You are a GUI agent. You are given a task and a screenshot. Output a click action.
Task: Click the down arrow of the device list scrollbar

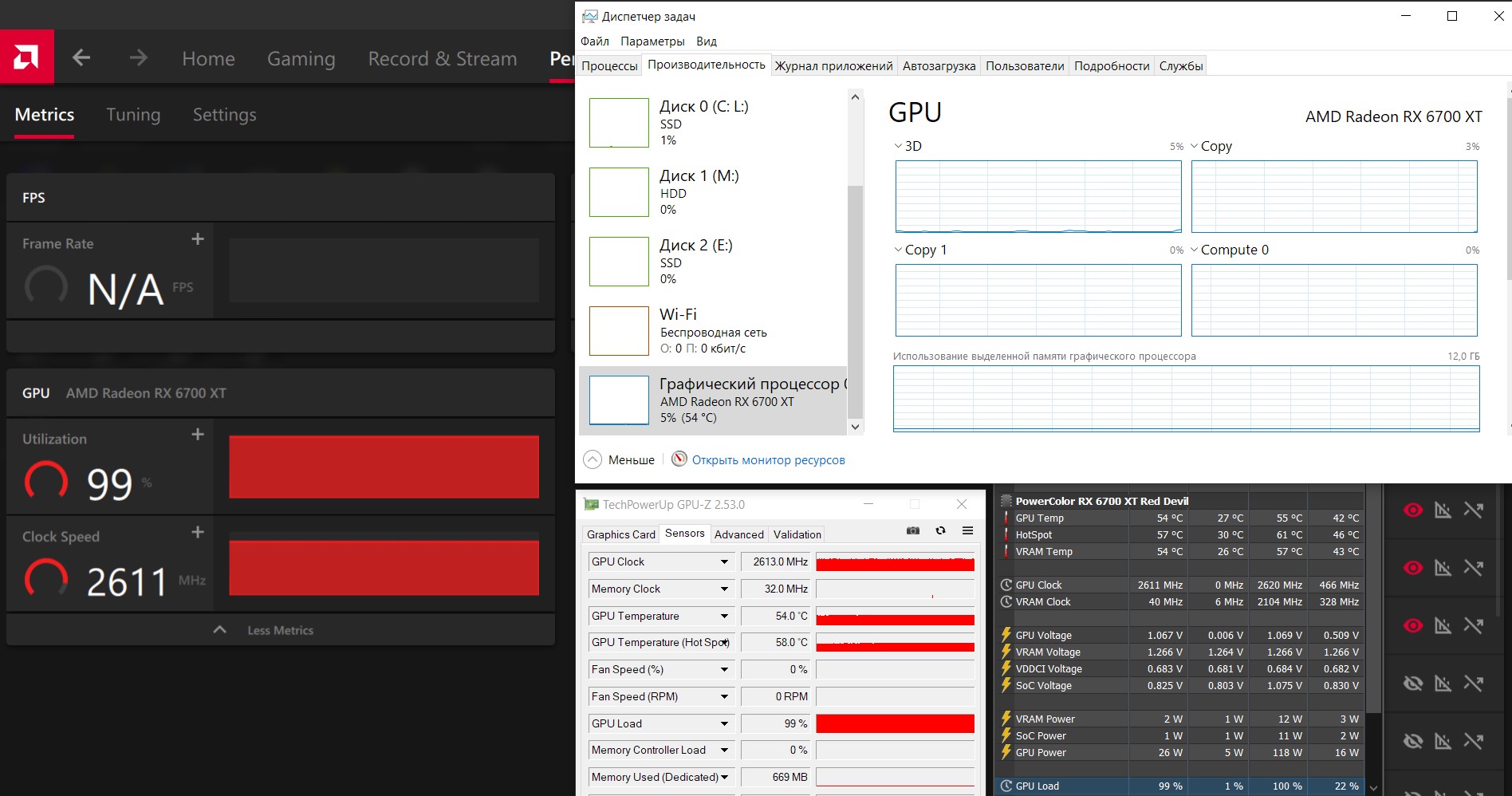(855, 427)
